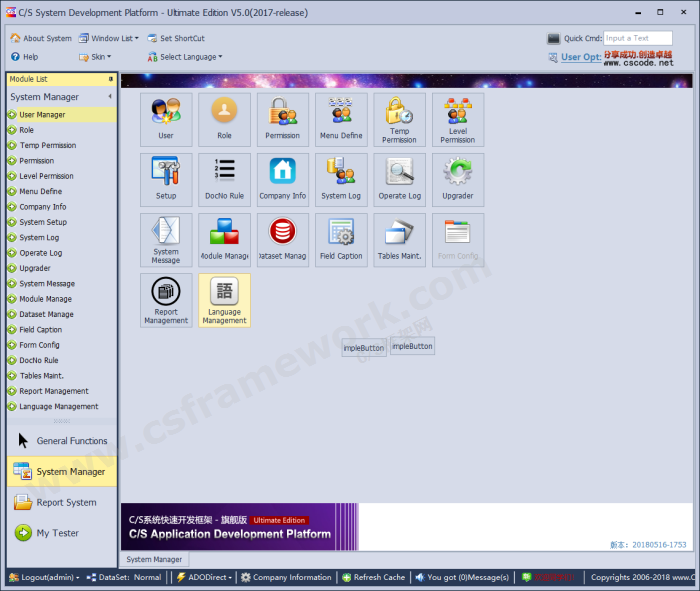Click the Role icon tile
This screenshot has height=591, width=700.
(224, 119)
